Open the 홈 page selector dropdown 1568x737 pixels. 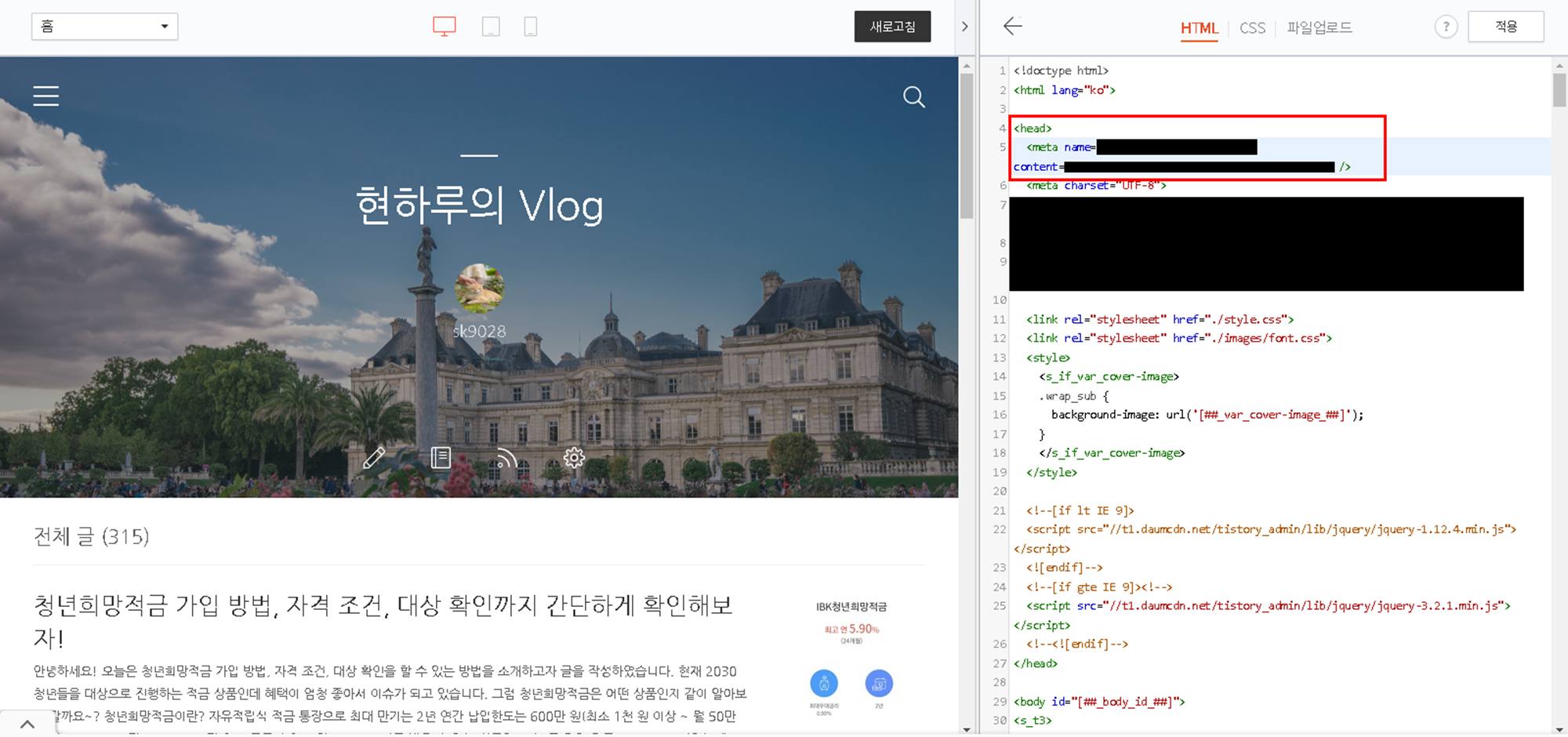(x=104, y=27)
